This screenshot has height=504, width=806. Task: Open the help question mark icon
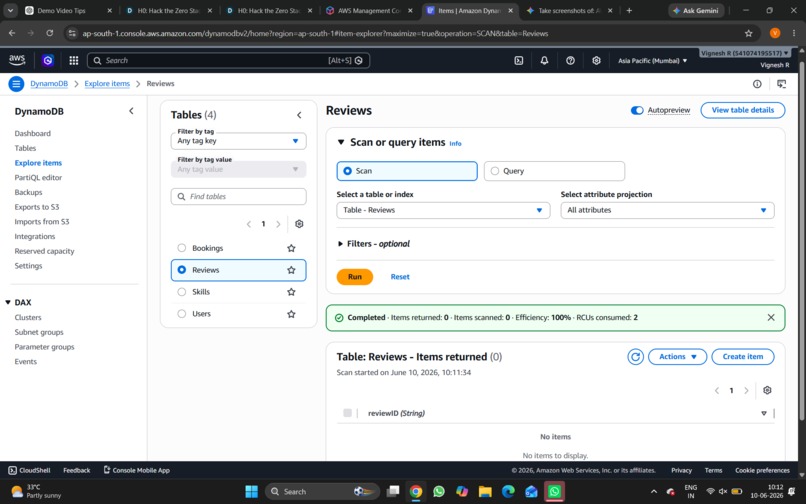tap(570, 60)
